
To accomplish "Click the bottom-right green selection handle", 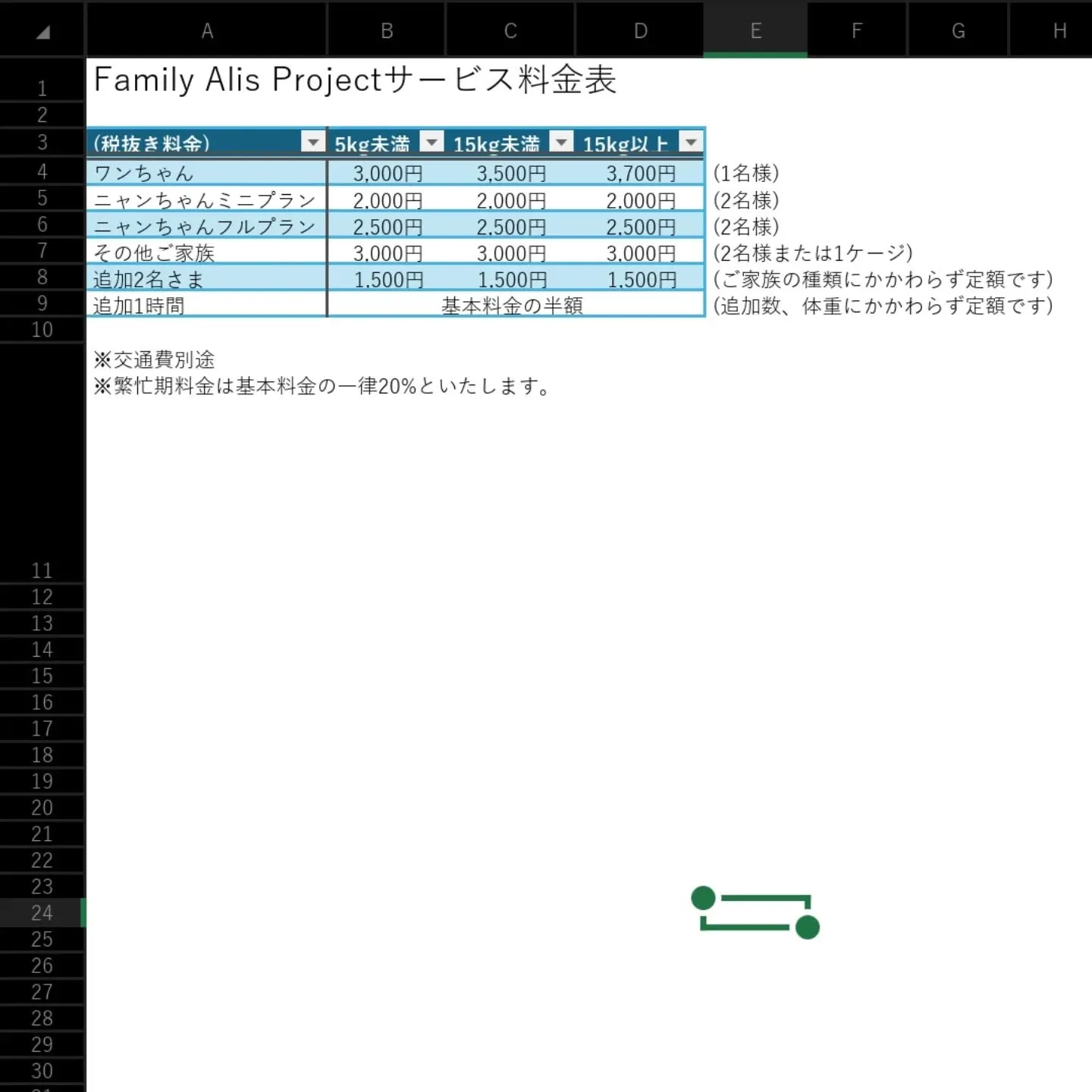I will (808, 927).
